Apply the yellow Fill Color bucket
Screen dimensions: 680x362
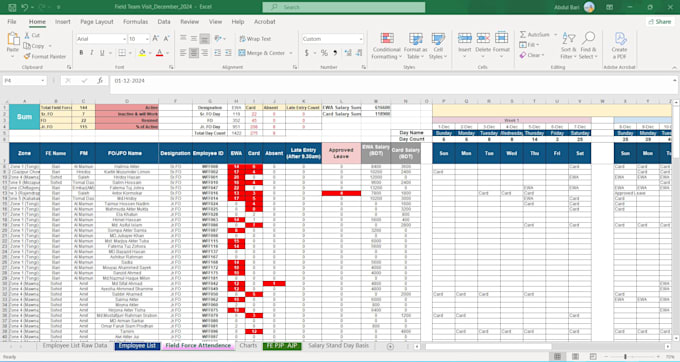pyautogui.click(x=142, y=53)
